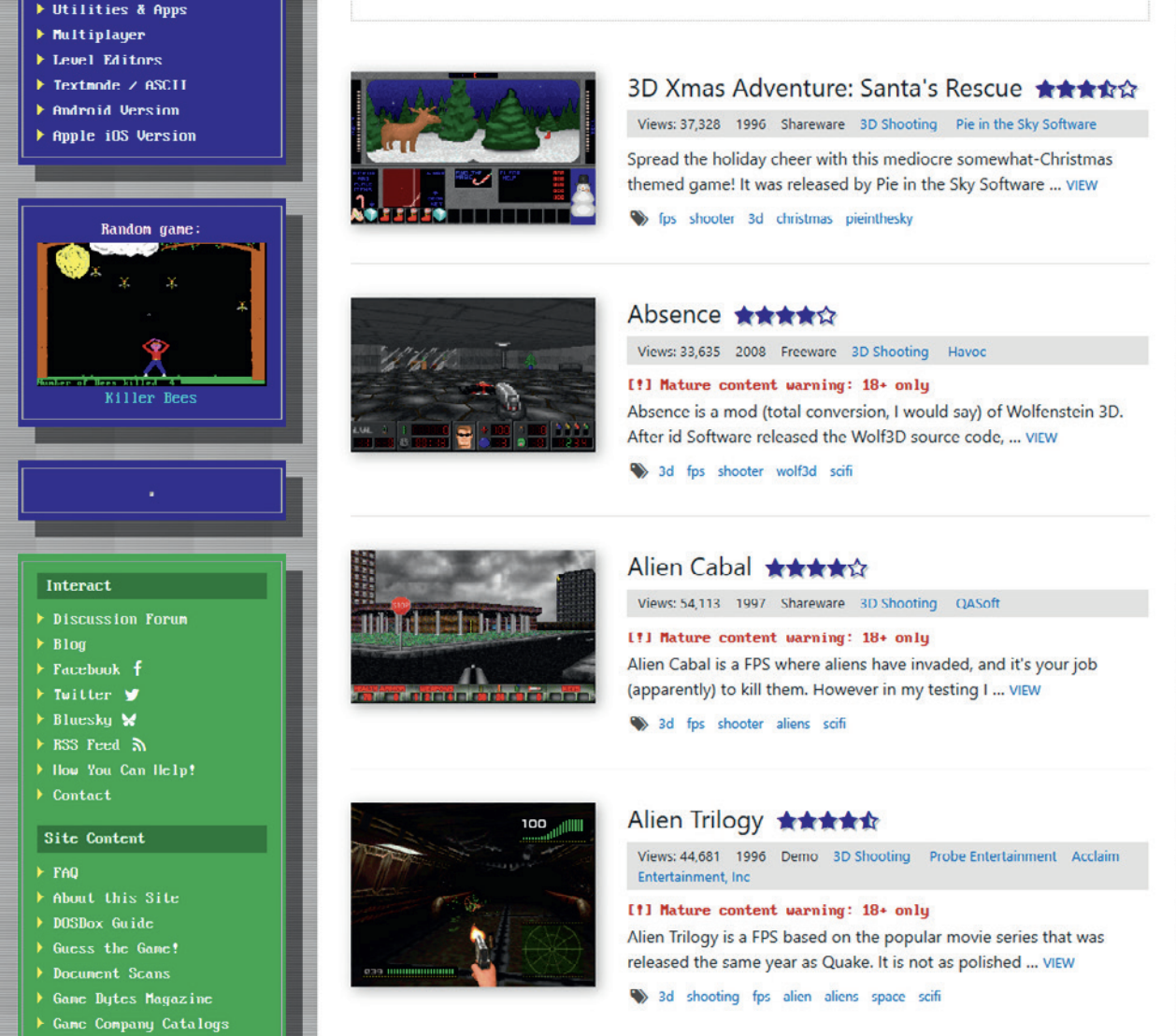This screenshot has width=1176, height=1036.
Task: Click VIEW link in Alien Trilogy description
Action: pyautogui.click(x=1058, y=963)
